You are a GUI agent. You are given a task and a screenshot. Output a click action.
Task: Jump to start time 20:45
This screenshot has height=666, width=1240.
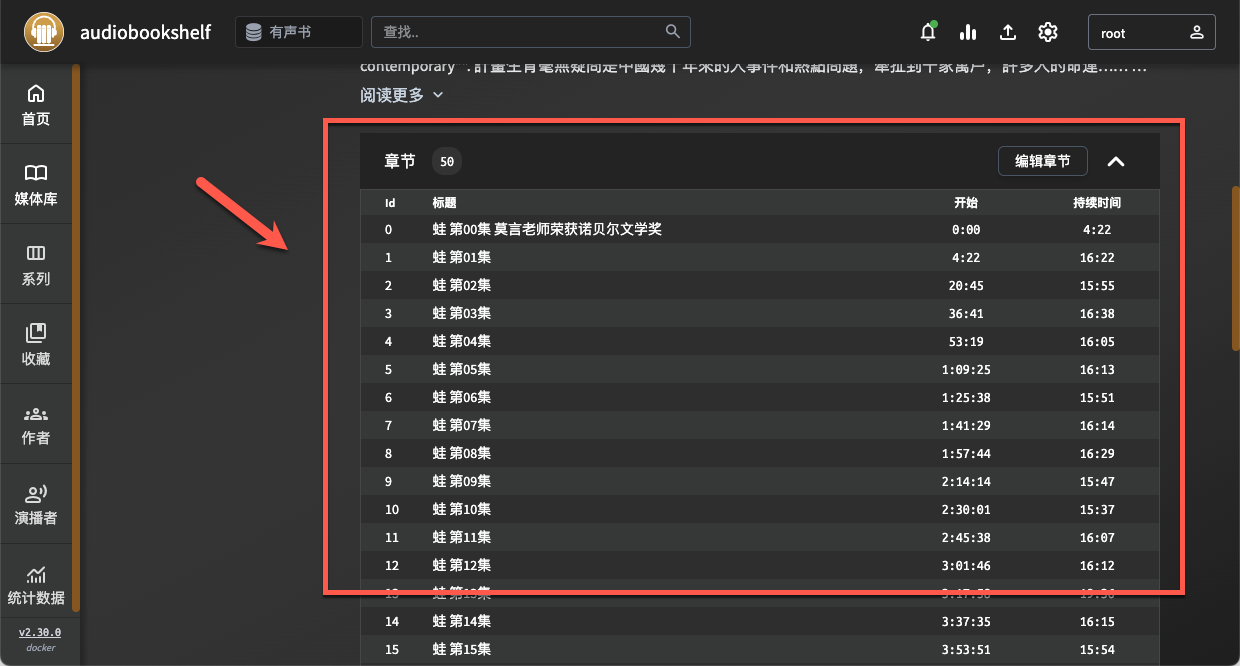[966, 285]
